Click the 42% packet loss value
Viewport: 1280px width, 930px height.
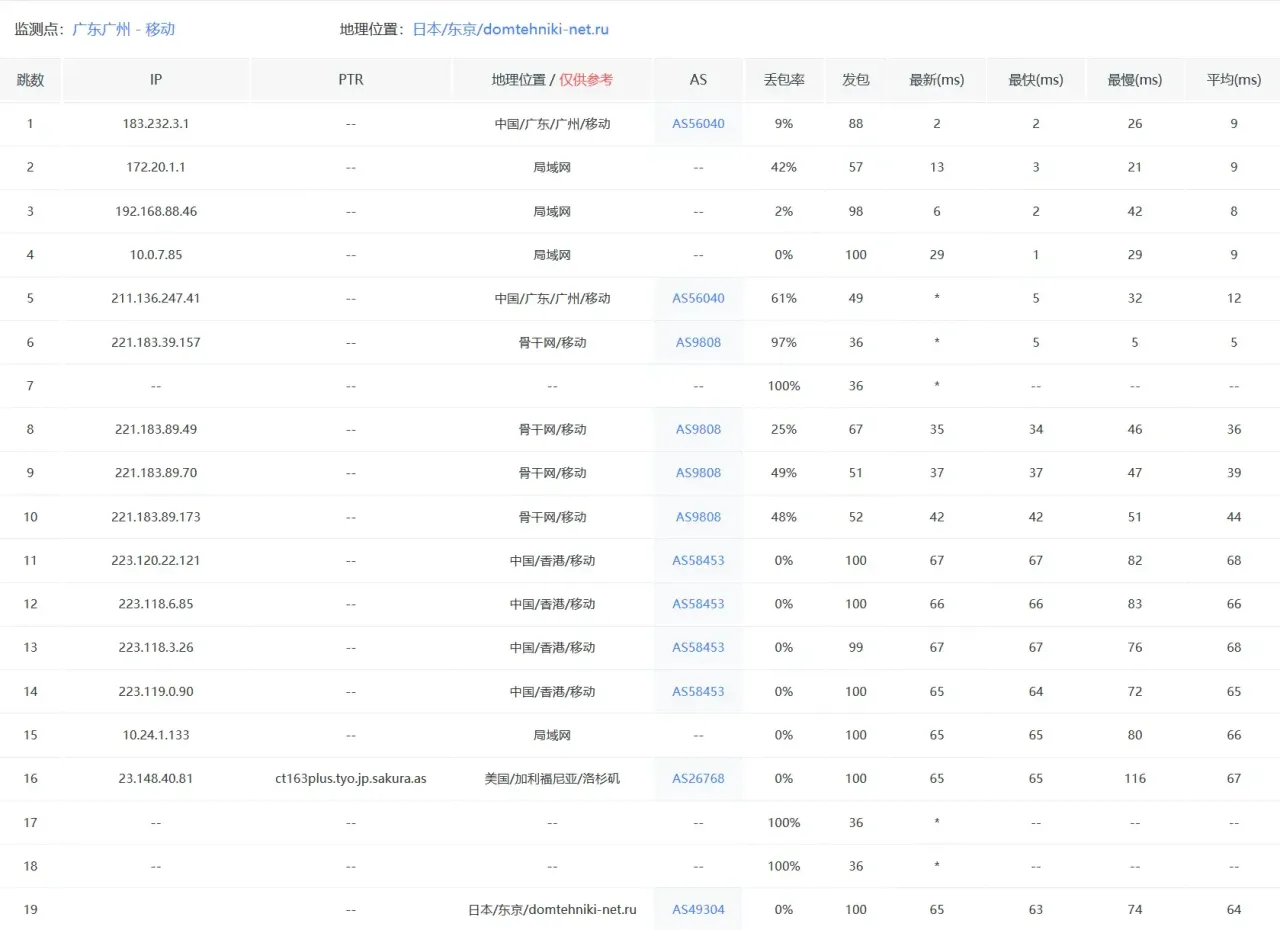click(784, 167)
